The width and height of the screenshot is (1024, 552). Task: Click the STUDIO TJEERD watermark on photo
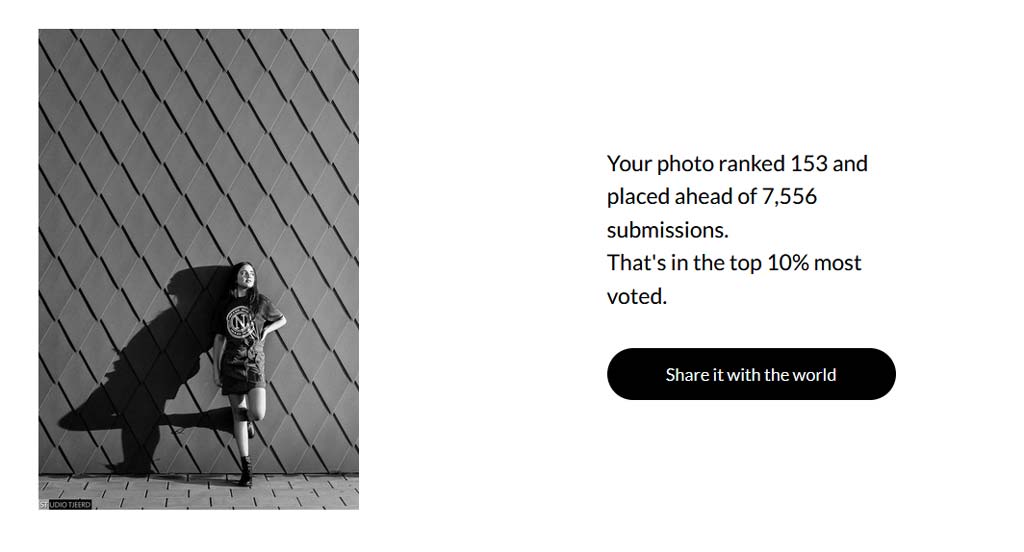pyautogui.click(x=65, y=505)
